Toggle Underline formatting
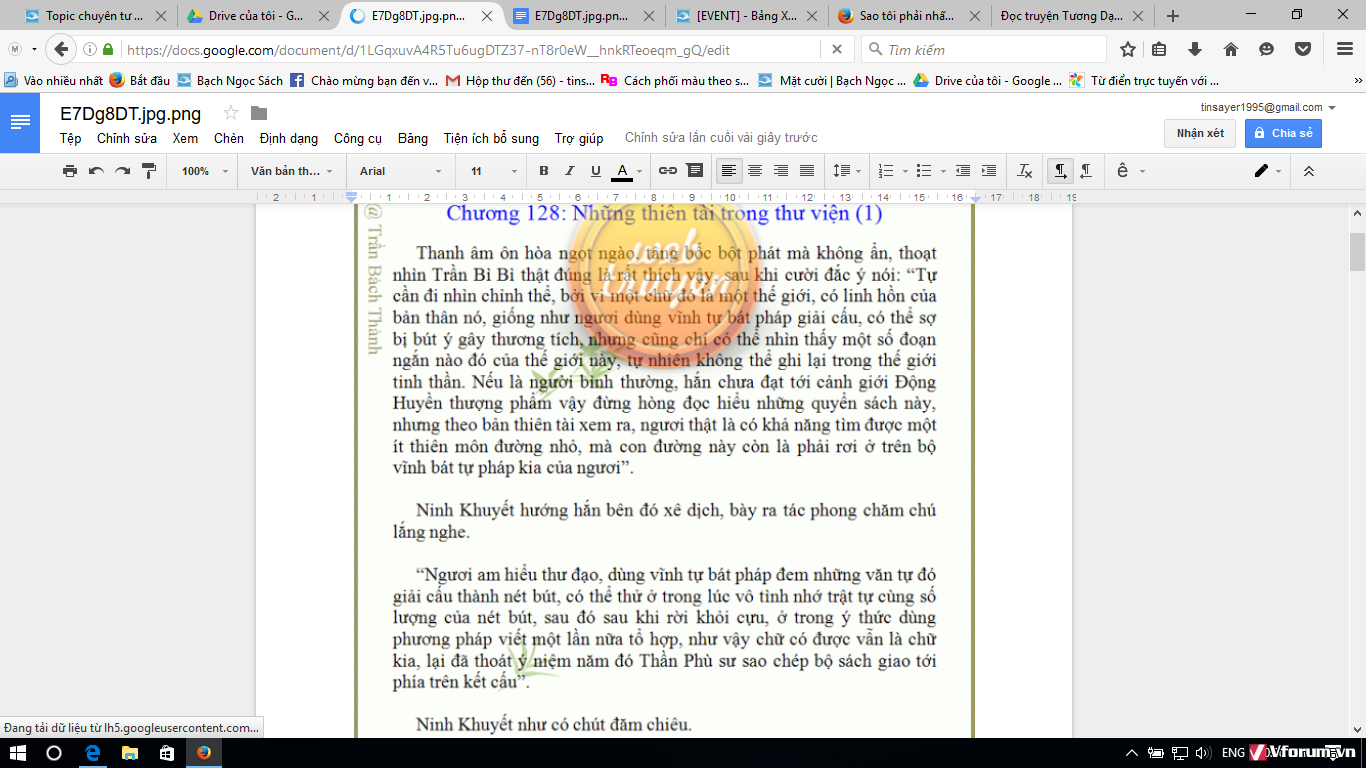The image size is (1366, 768). pos(596,171)
